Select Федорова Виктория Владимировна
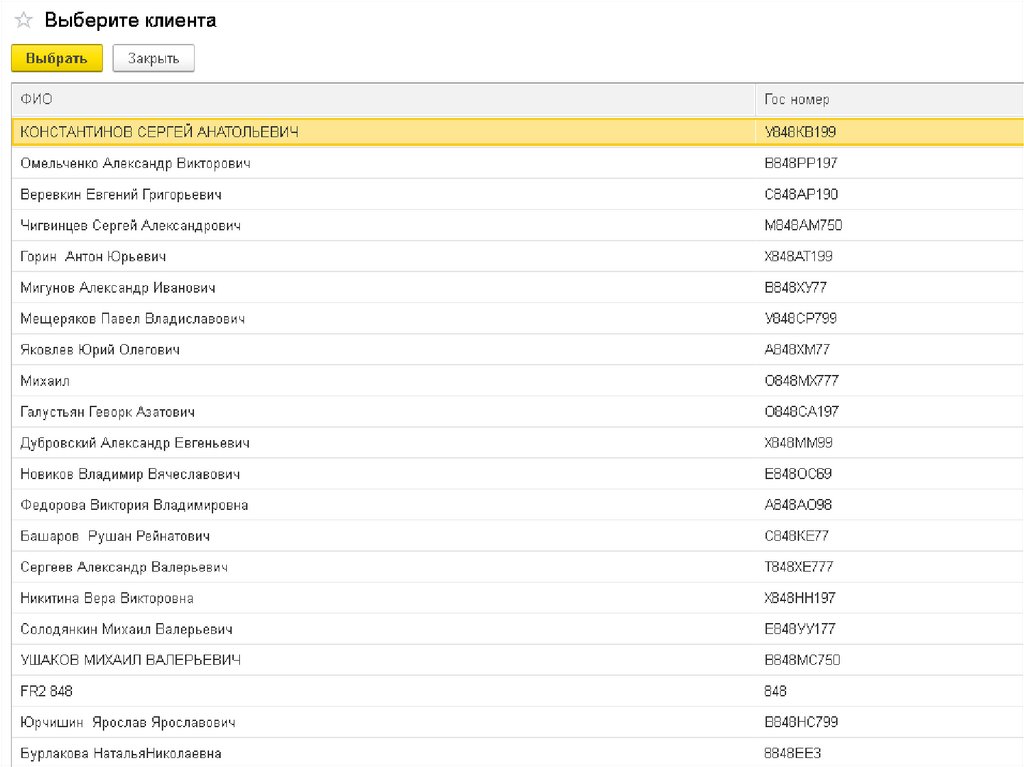The width and height of the screenshot is (1024, 767). point(134,505)
